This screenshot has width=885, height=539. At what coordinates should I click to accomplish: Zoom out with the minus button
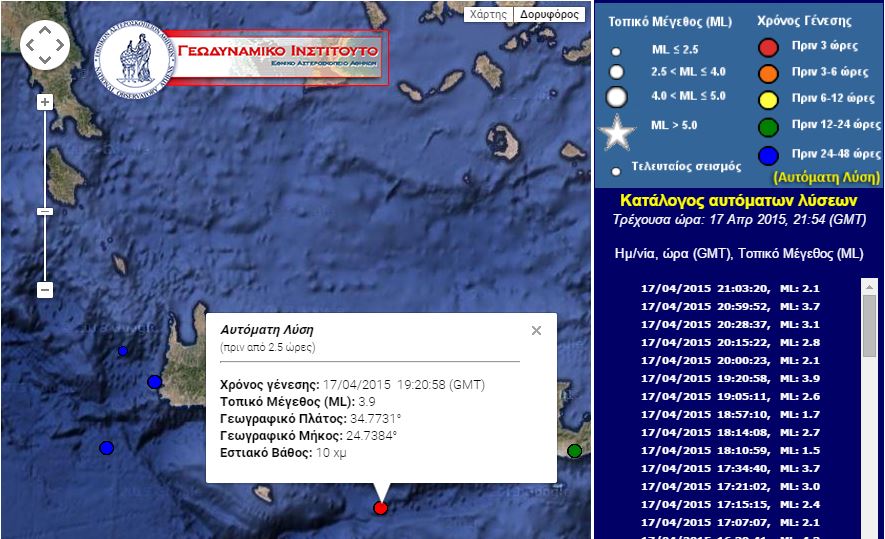[x=44, y=290]
